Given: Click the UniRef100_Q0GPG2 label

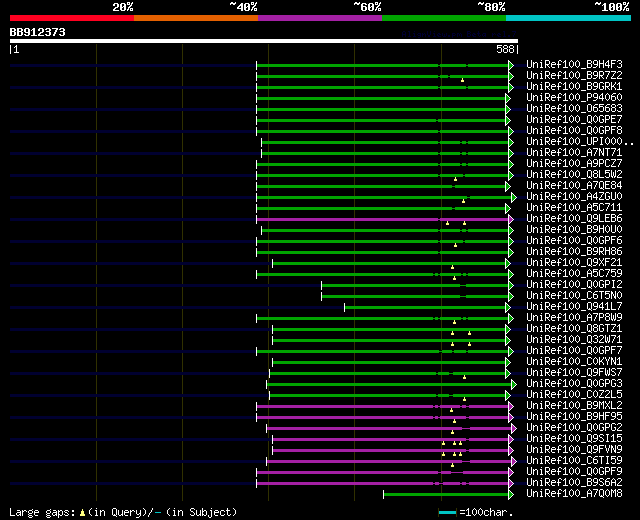Looking at the screenshot, I should tap(574, 428).
